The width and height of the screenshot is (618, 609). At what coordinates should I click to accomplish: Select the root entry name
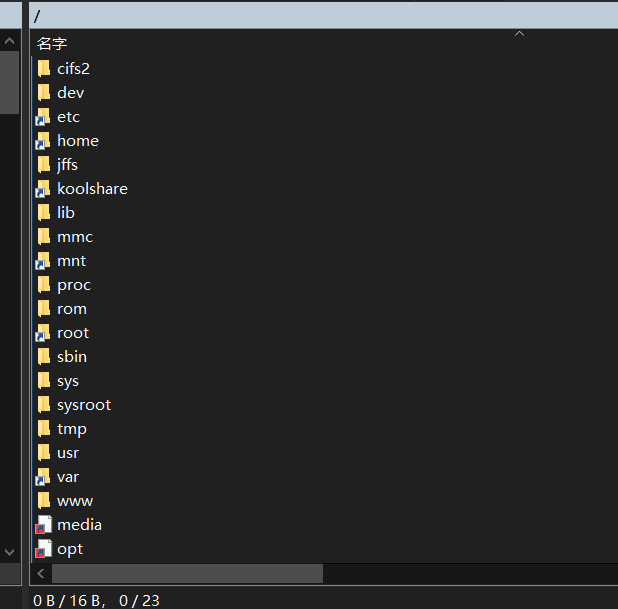(x=73, y=333)
